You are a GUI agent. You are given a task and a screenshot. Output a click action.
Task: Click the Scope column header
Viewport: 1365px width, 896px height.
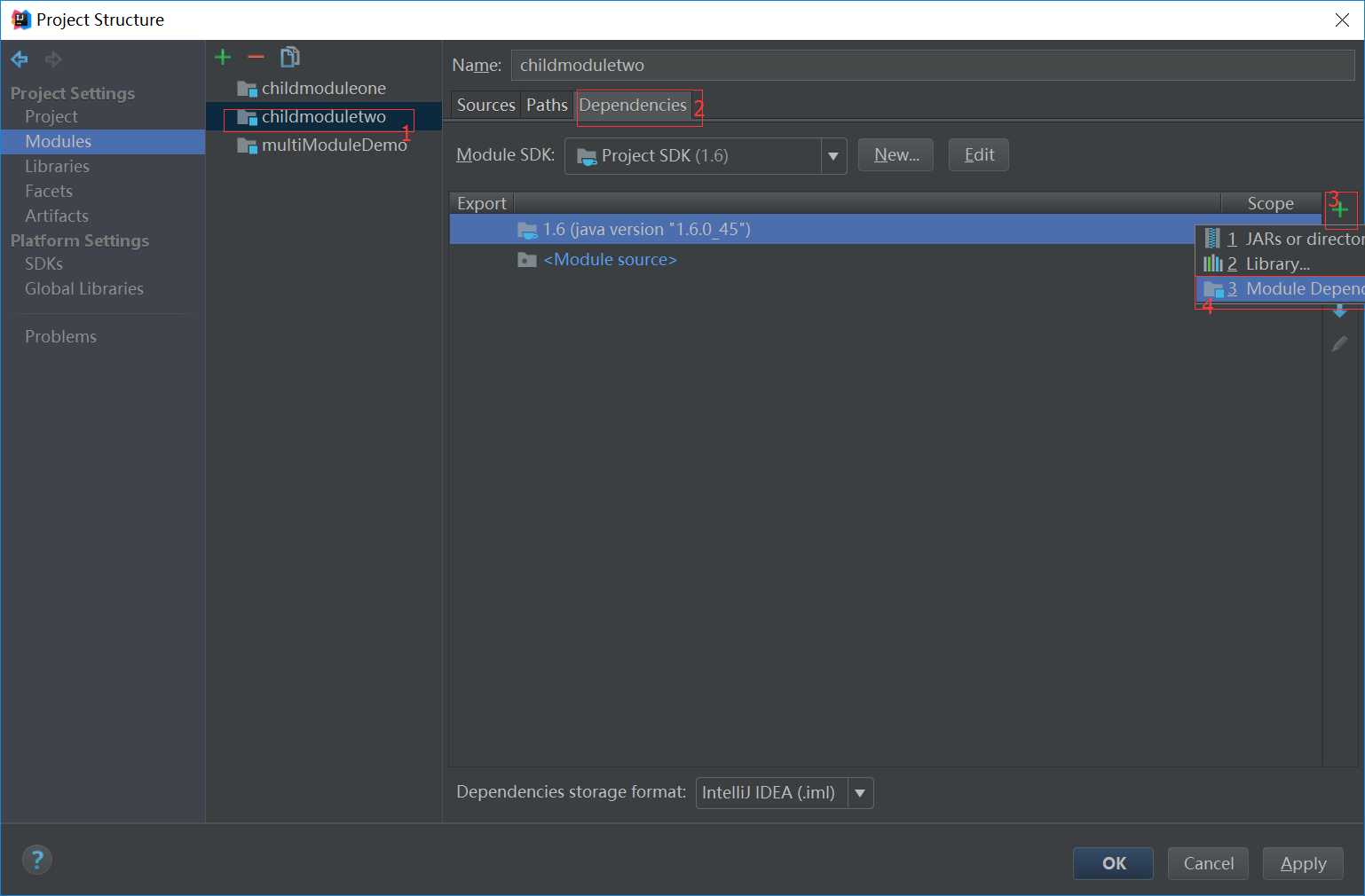point(1271,203)
